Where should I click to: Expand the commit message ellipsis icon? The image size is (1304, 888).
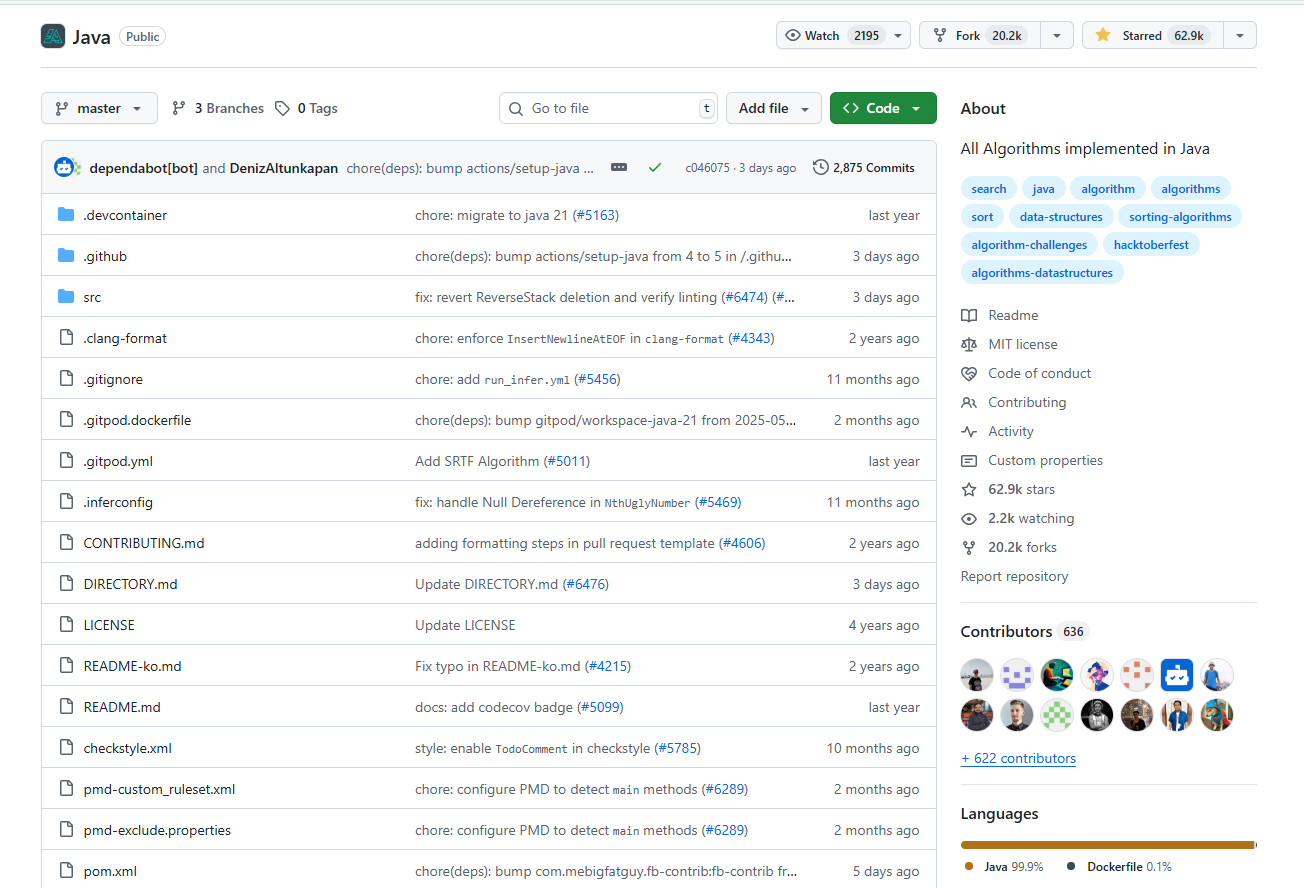point(619,167)
